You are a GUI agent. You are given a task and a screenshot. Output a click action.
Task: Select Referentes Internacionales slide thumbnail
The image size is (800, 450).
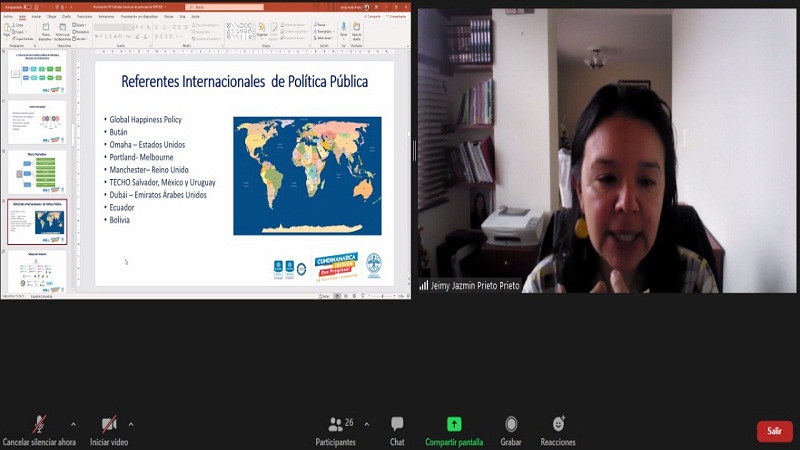tap(37, 222)
